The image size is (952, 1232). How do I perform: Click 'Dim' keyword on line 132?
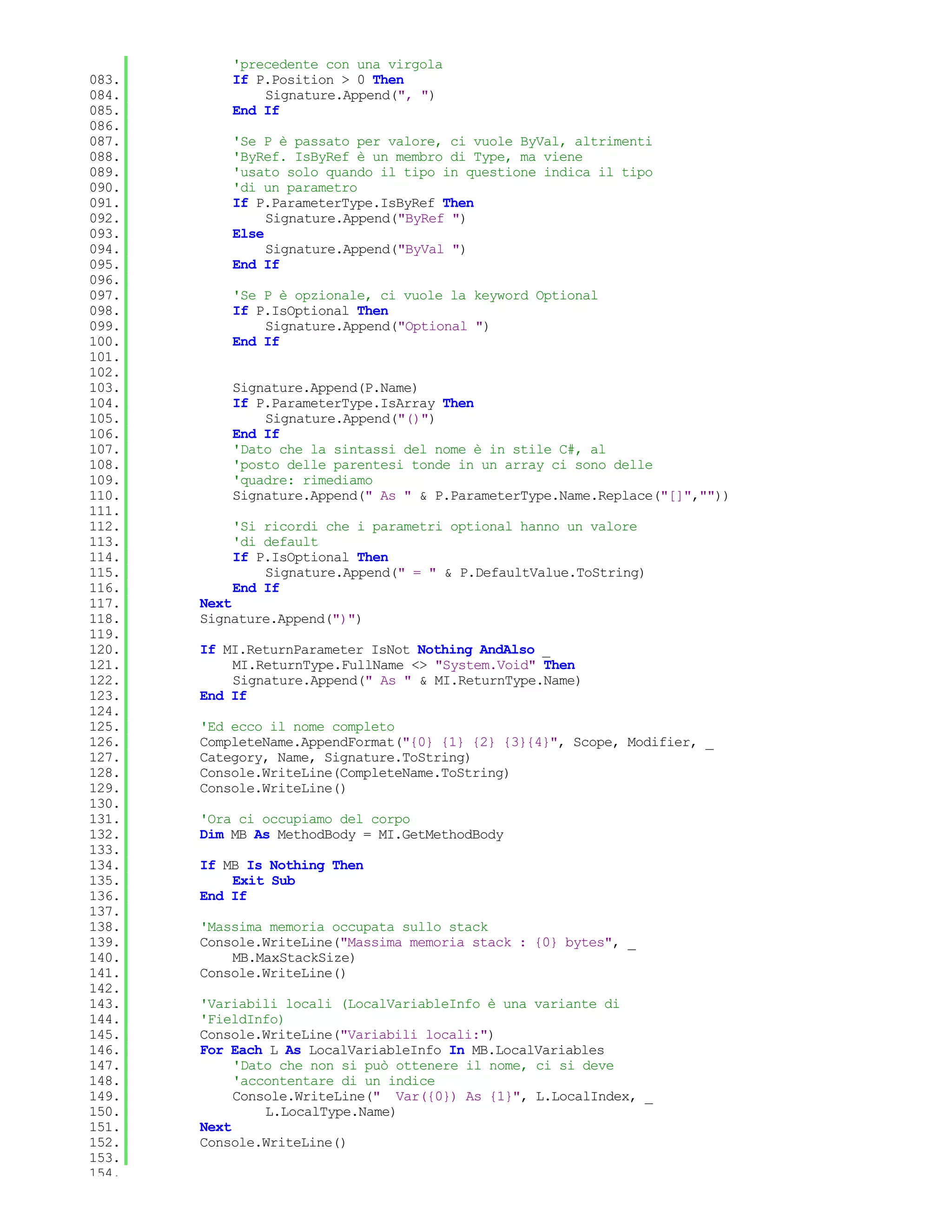(x=212, y=835)
